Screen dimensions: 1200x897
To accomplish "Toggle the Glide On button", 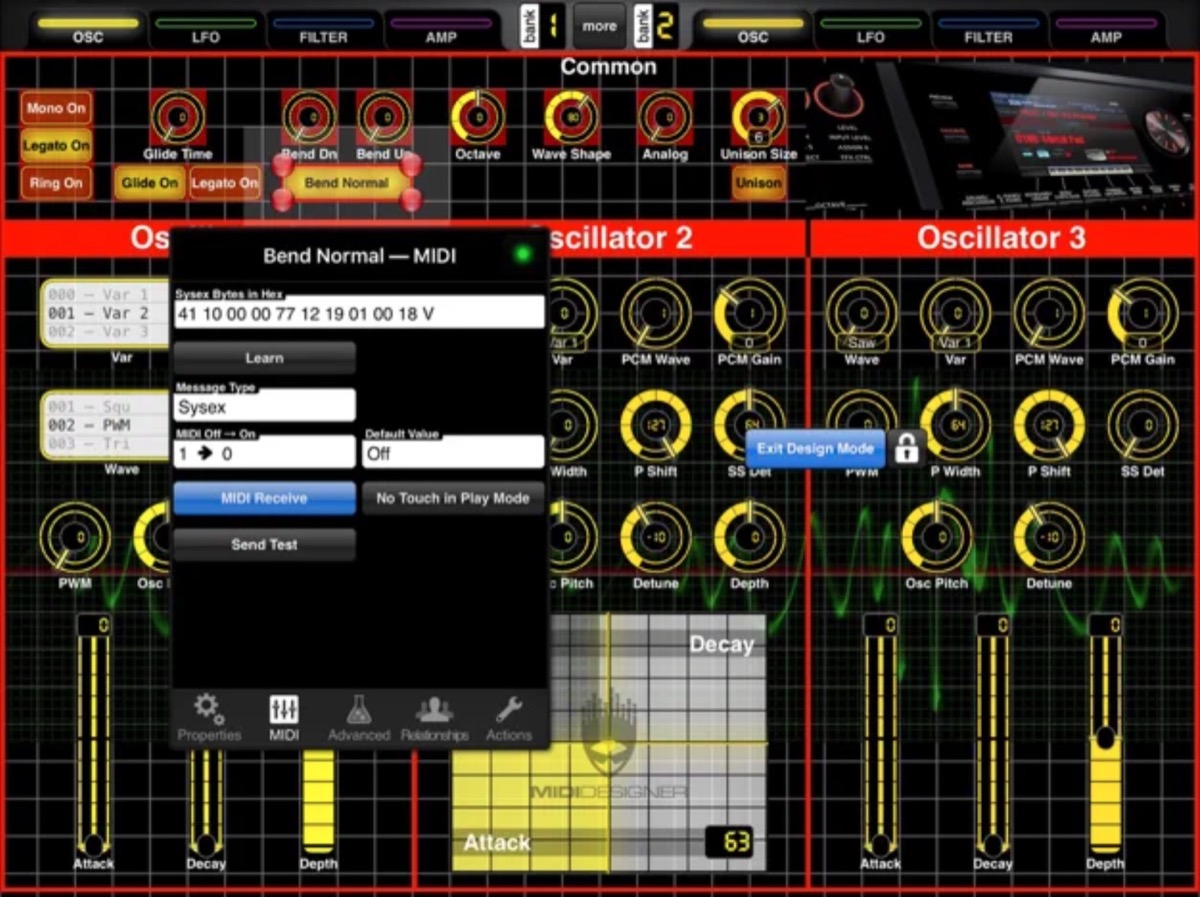I will 149,183.
